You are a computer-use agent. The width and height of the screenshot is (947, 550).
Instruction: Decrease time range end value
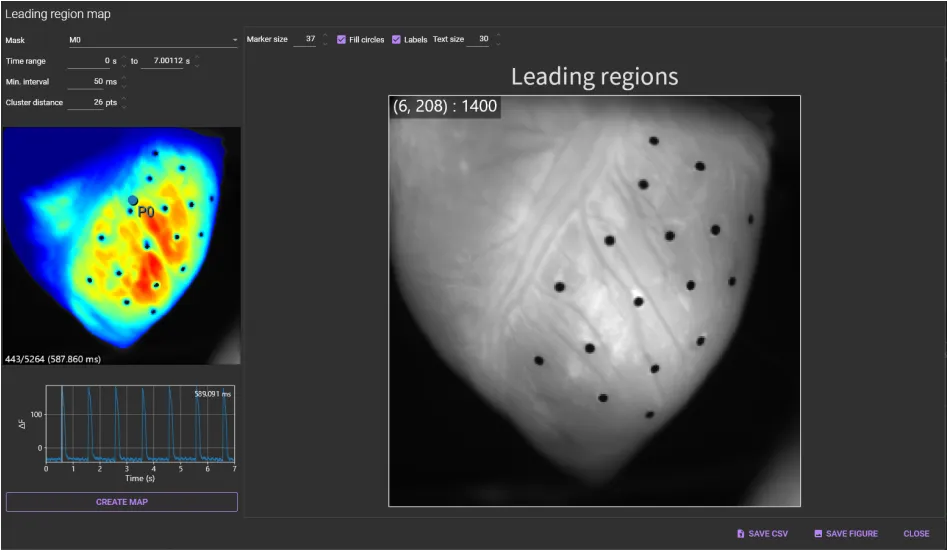click(197, 66)
